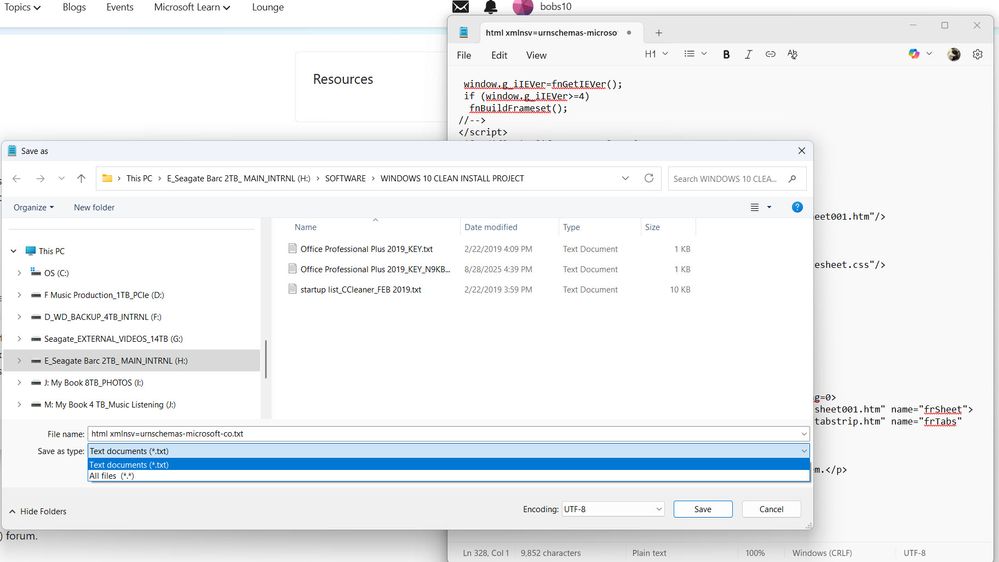Expand Seagate_EXTERNAL_VIDEOS_14TB (G:) node
Viewport: 999px width, 562px height.
click(x=19, y=339)
